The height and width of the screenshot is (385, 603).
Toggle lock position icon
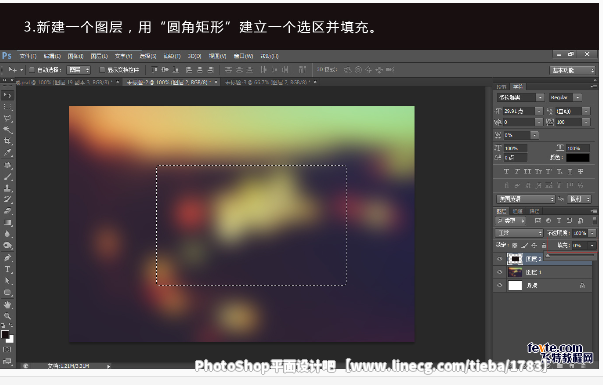click(x=534, y=245)
